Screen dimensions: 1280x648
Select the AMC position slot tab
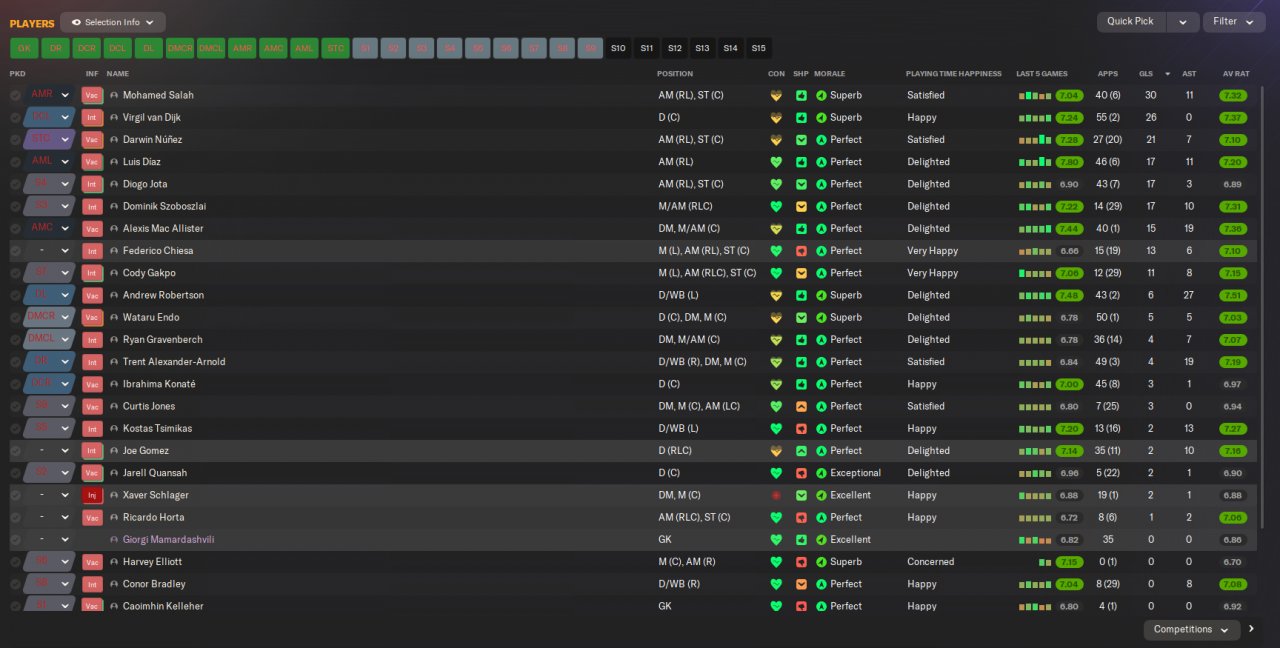pos(273,48)
